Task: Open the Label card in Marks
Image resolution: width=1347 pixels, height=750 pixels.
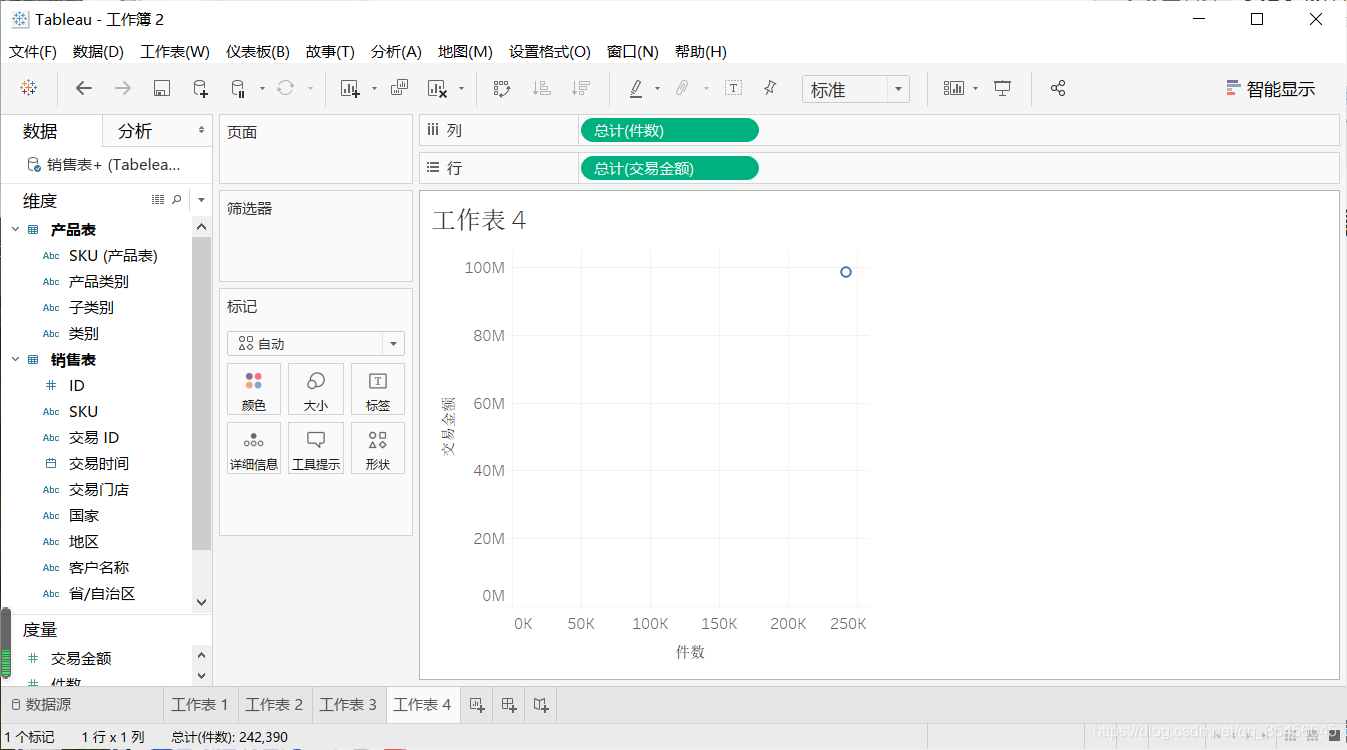Action: pos(378,389)
